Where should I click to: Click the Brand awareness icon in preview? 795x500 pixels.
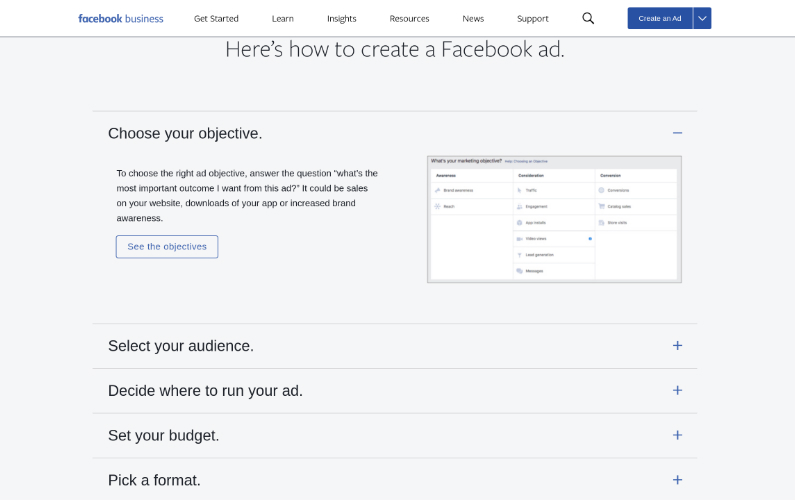(x=438, y=190)
